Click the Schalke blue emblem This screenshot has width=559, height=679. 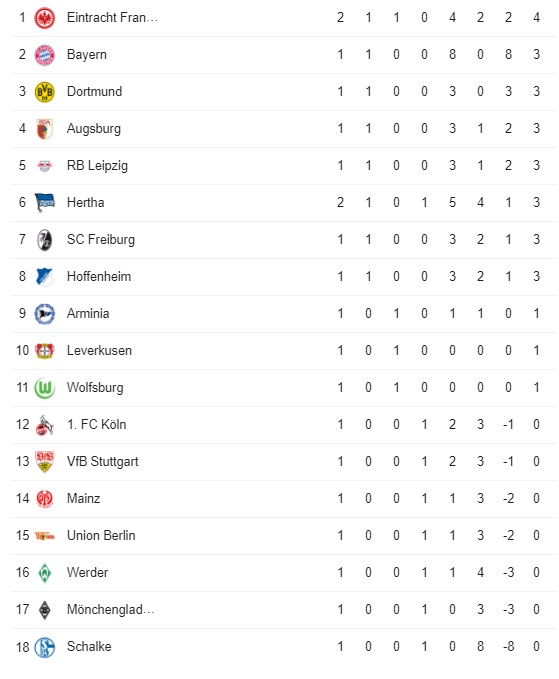click(45, 647)
